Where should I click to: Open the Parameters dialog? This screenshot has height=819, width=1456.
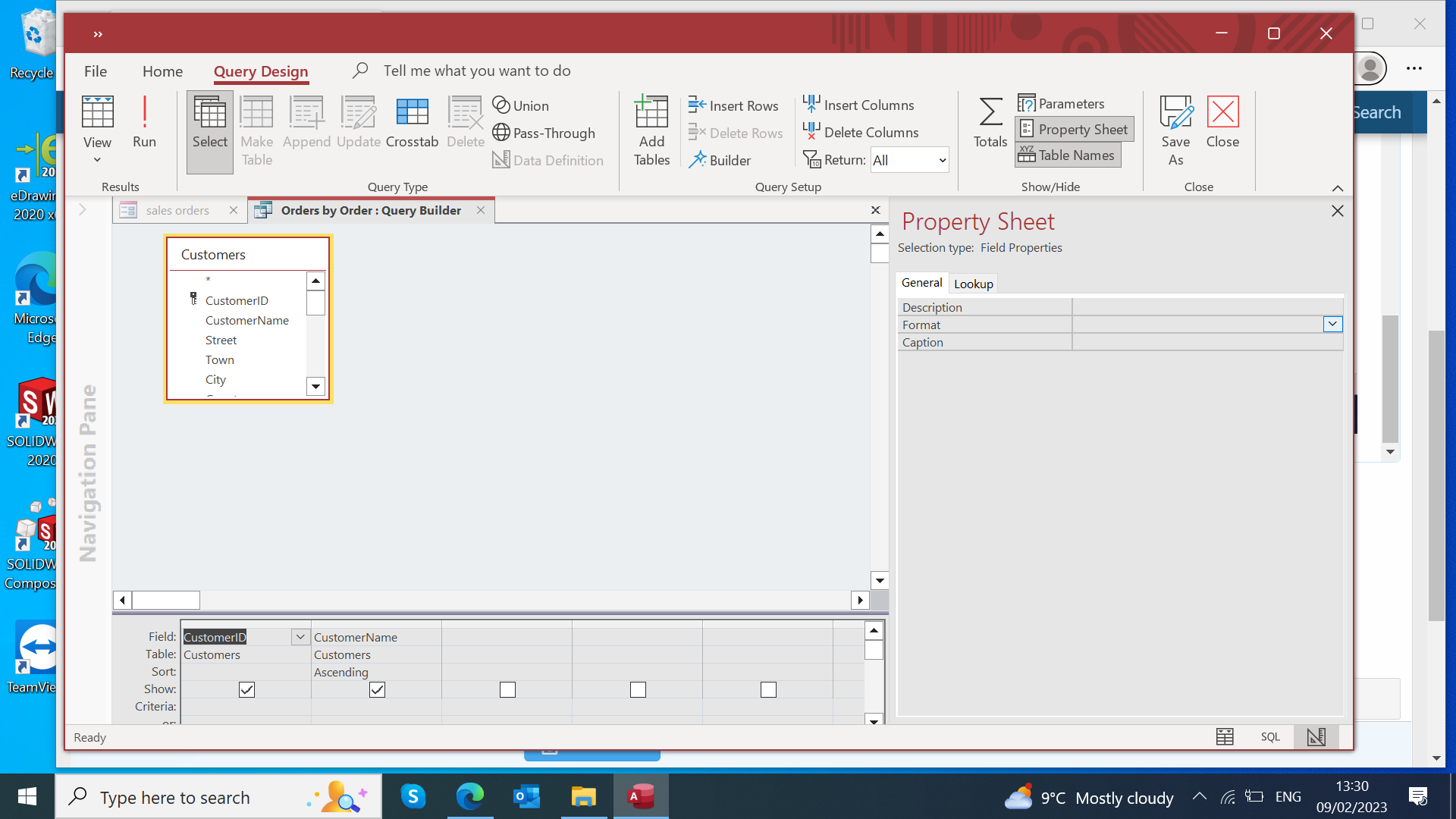point(1061,103)
